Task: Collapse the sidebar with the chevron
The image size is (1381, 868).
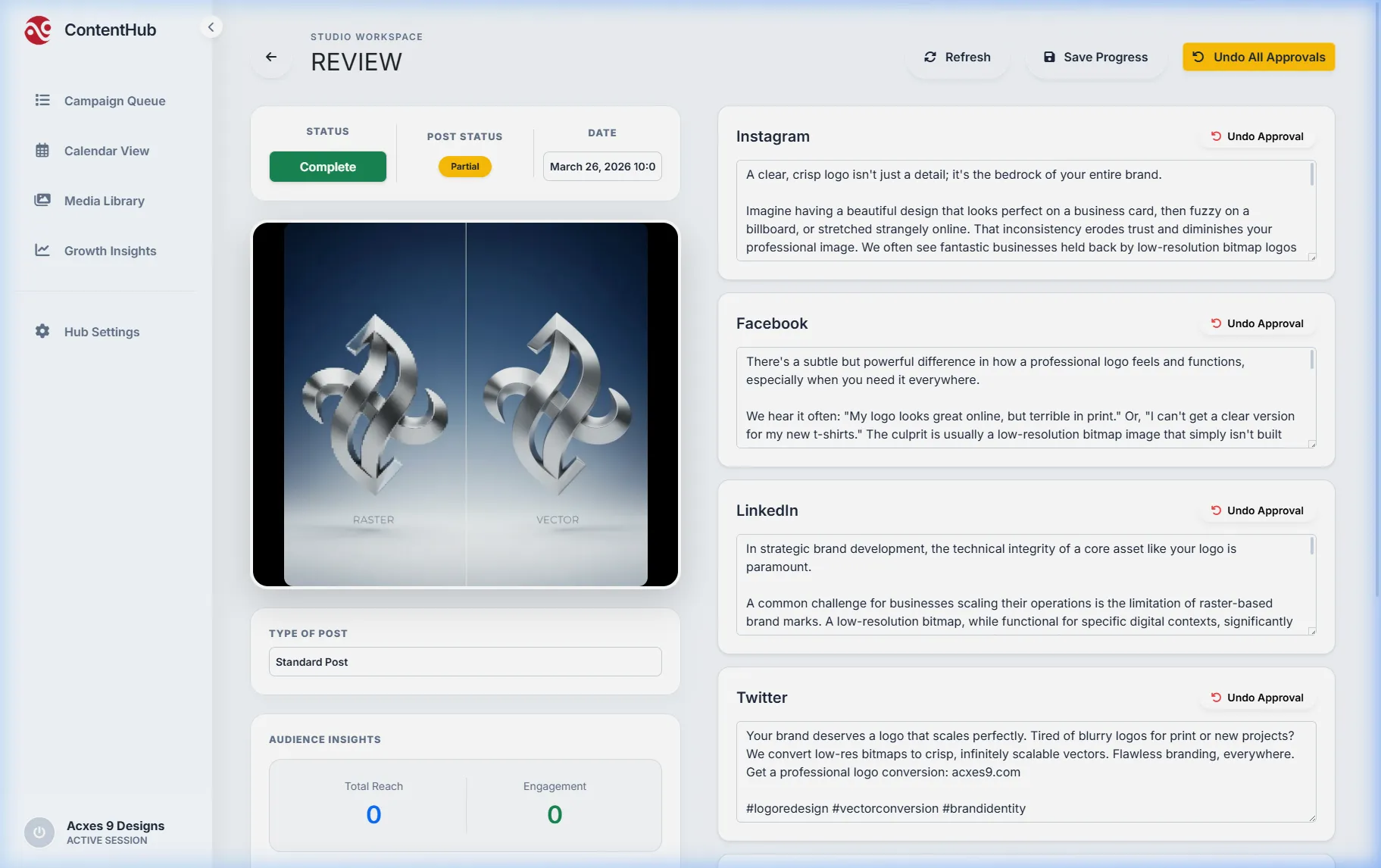Action: click(211, 27)
